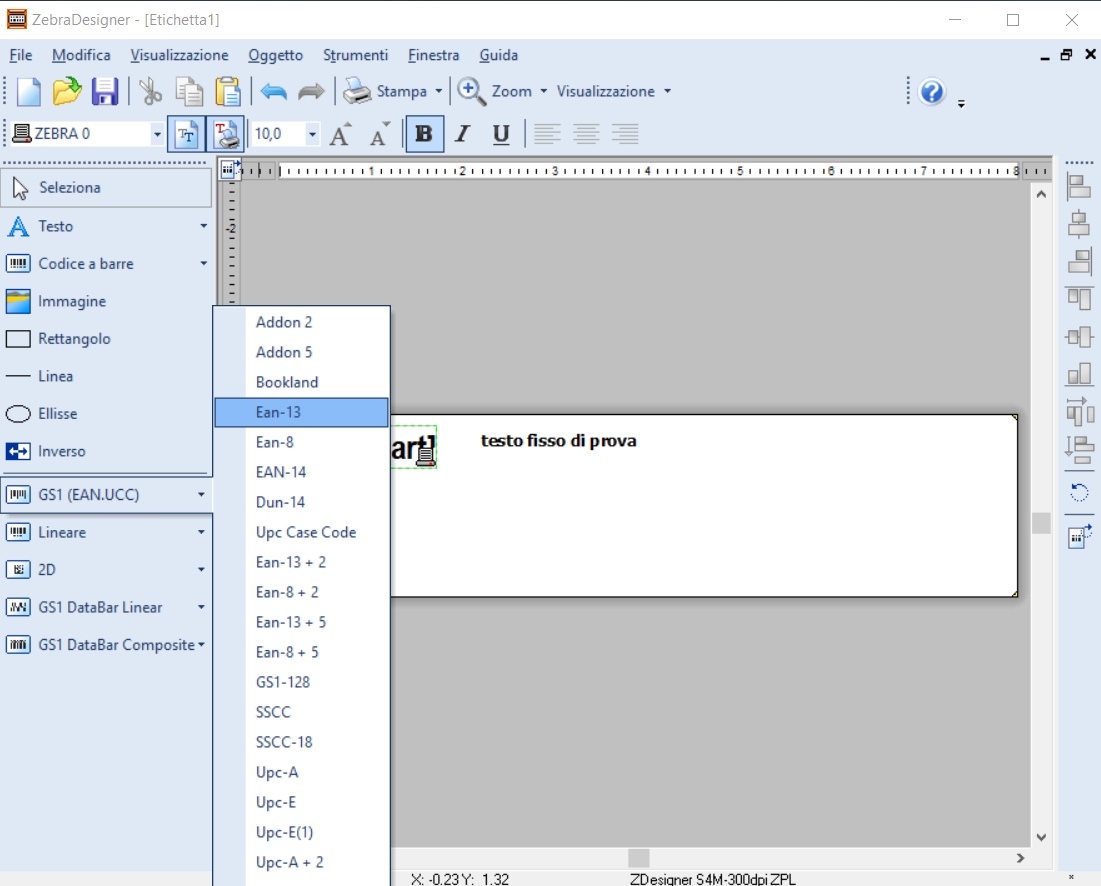Expand the Zoom dropdown arrow
This screenshot has width=1101, height=886.
pos(543,91)
